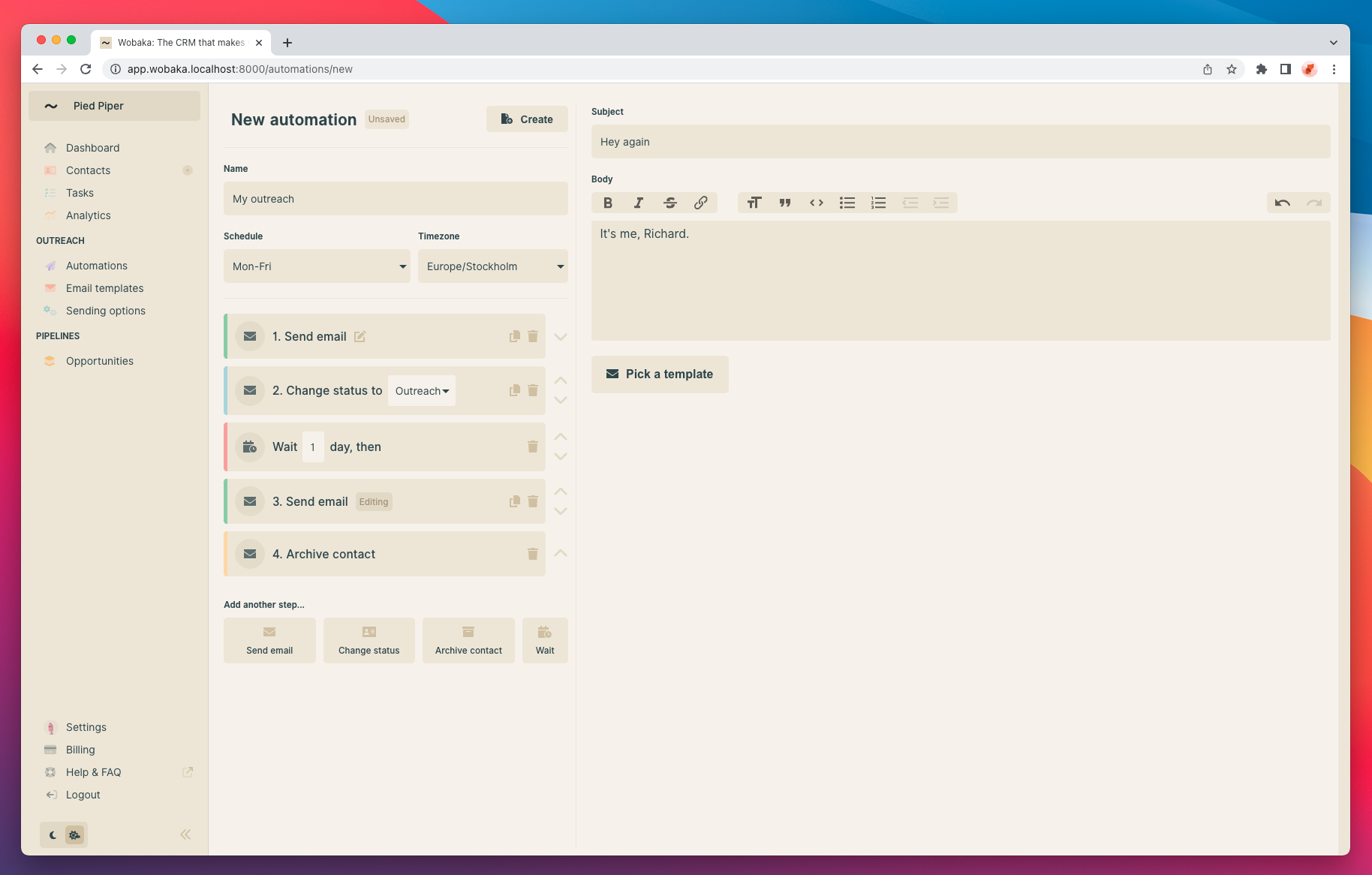Open Email templates from the sidebar
Screen dimensions: 1372x875
(x=104, y=287)
